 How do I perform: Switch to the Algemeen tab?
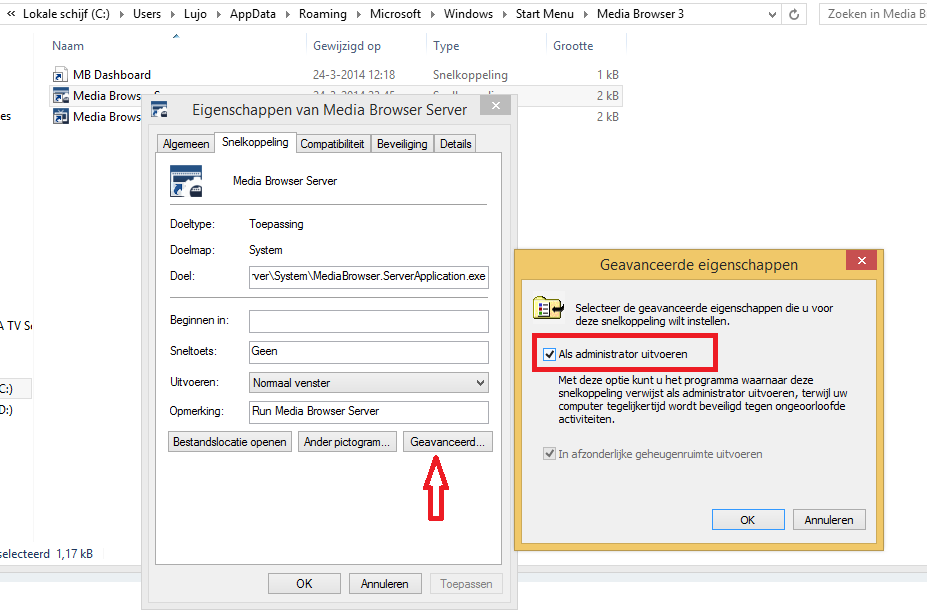click(186, 144)
